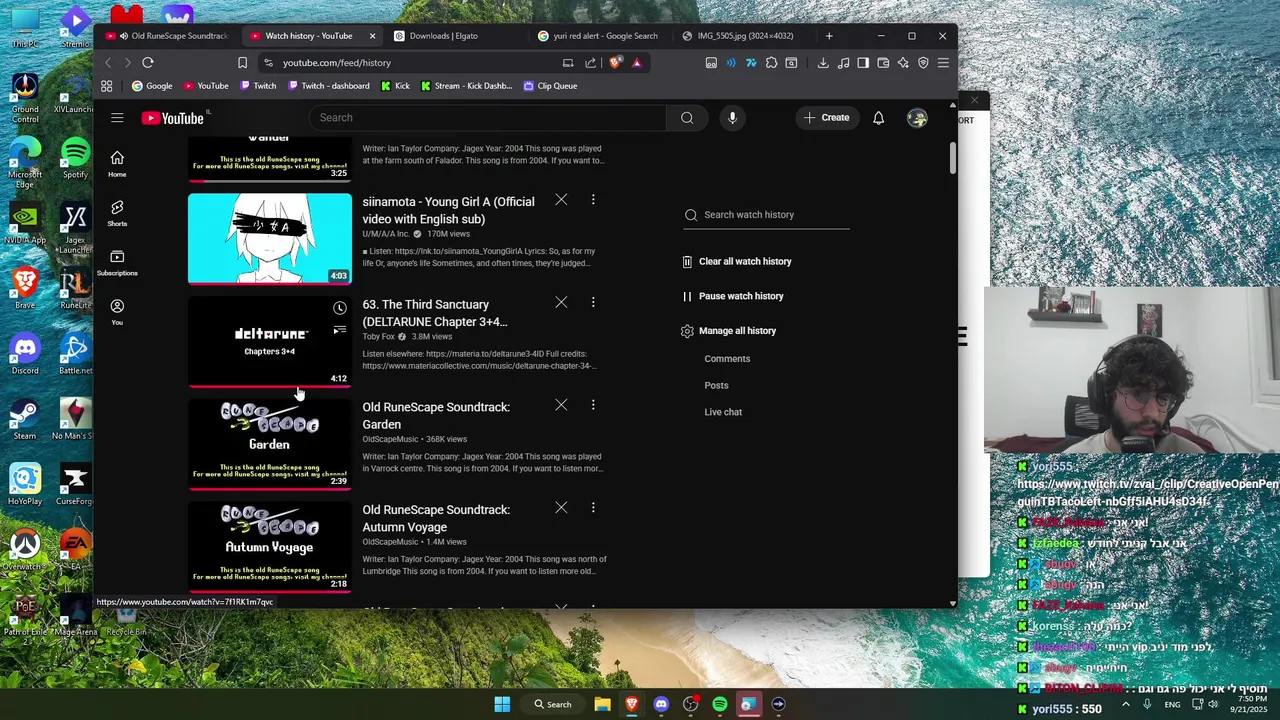Open more actions for Autumn Voyage

click(x=593, y=508)
